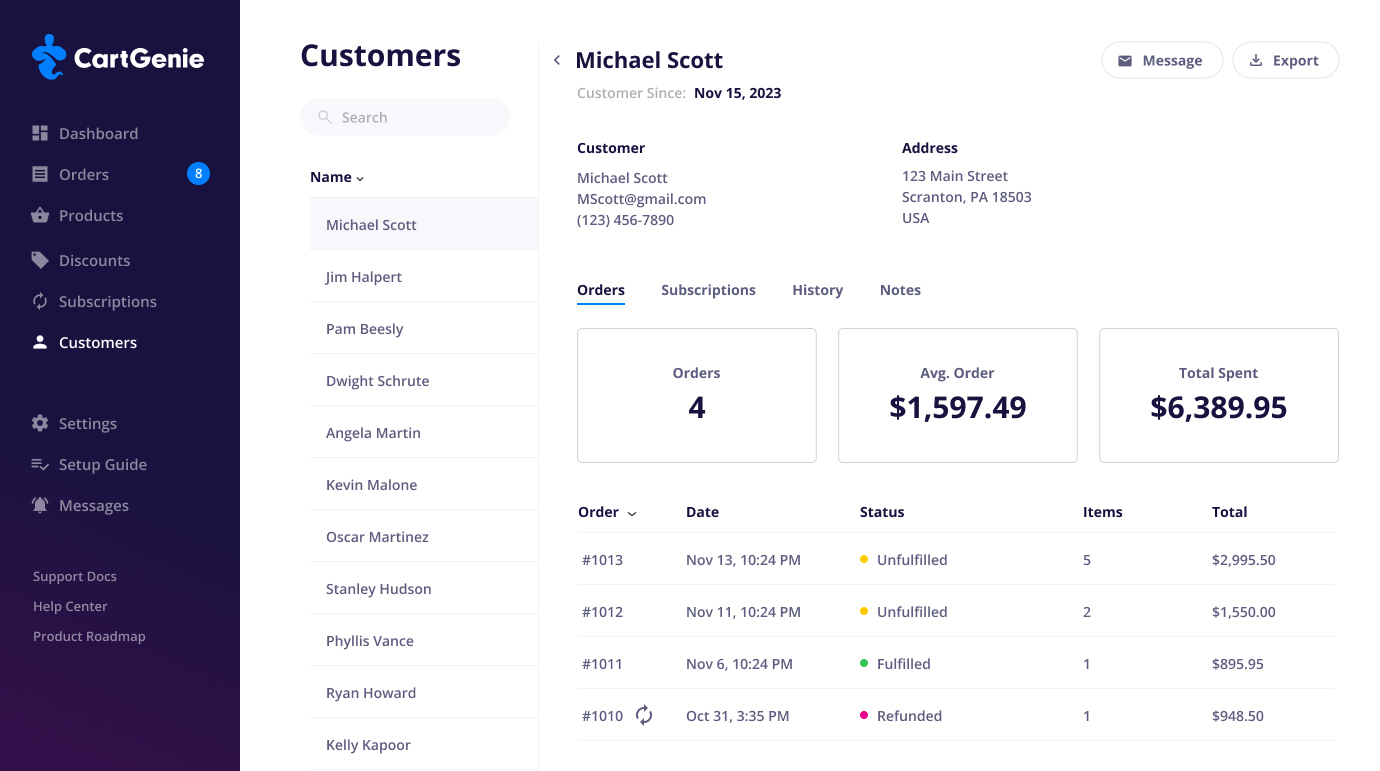Click the back arrow beside Michael Scott

coord(557,60)
